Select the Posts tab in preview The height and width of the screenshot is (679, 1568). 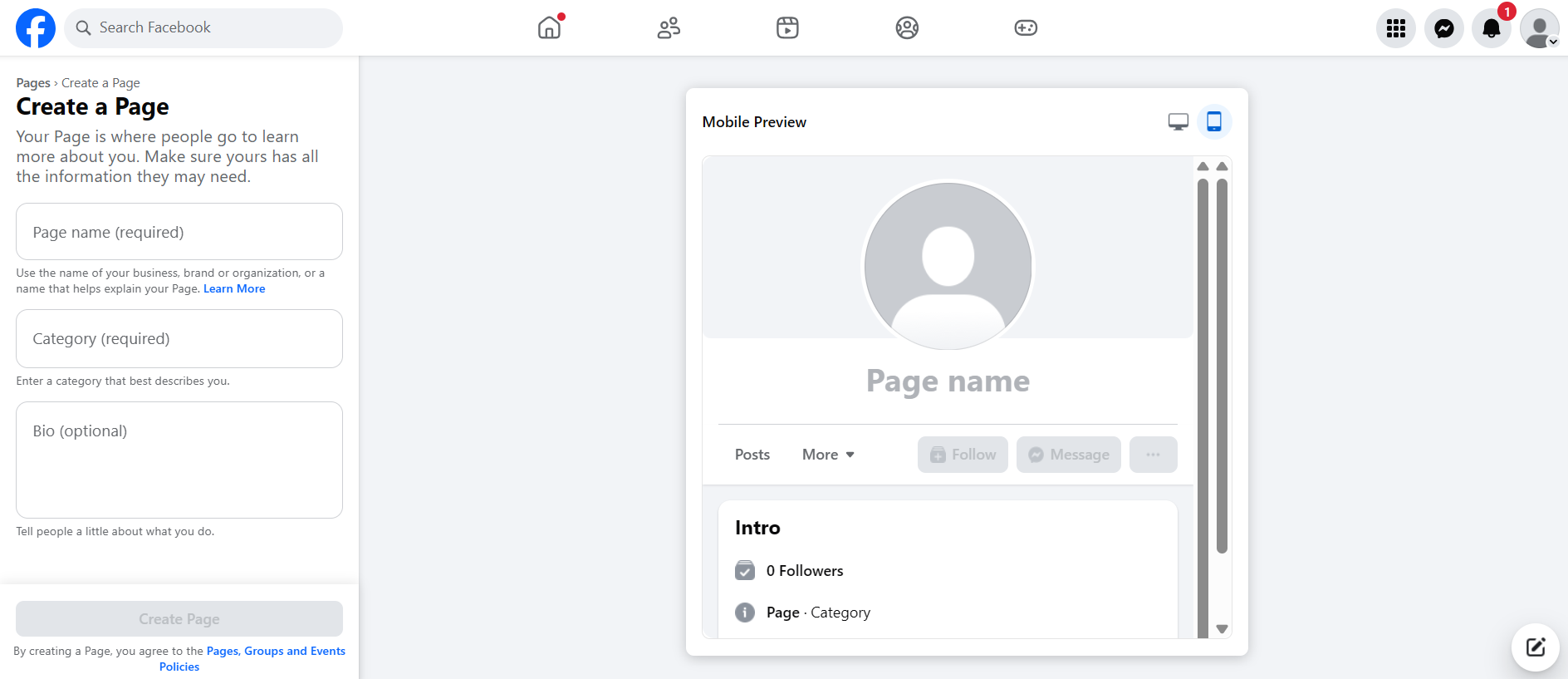(x=752, y=455)
